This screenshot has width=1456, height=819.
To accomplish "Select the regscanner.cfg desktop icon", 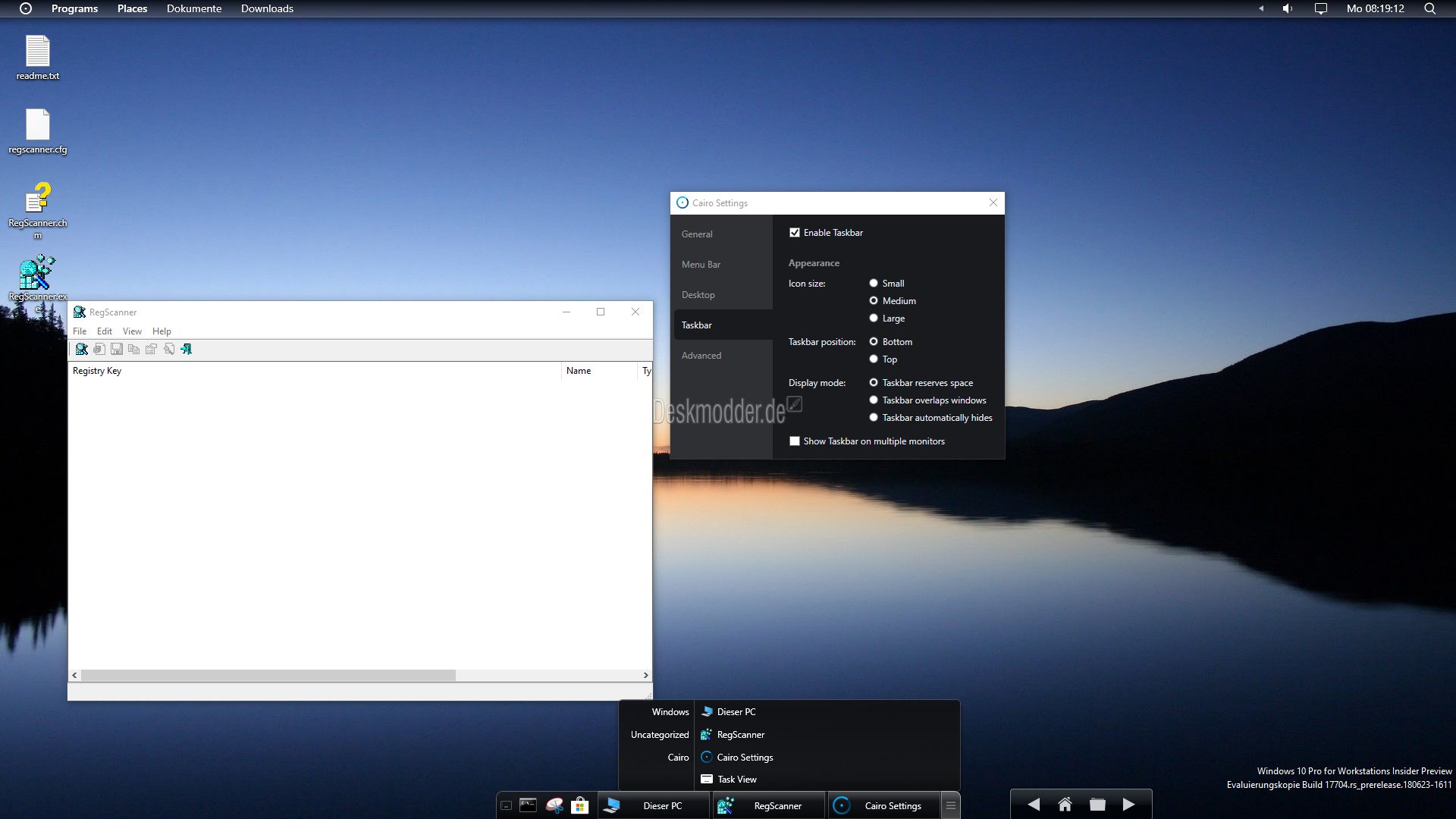I will click(x=38, y=131).
